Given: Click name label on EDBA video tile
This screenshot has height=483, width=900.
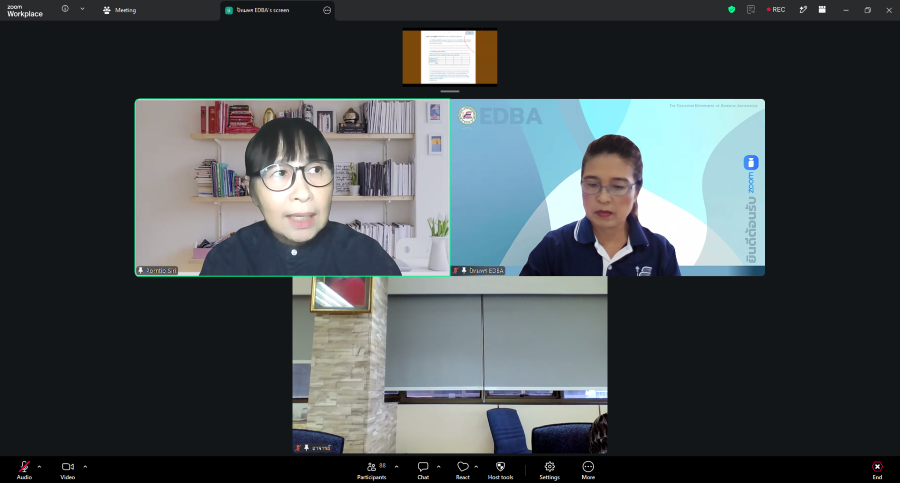Looking at the screenshot, I should tap(486, 271).
